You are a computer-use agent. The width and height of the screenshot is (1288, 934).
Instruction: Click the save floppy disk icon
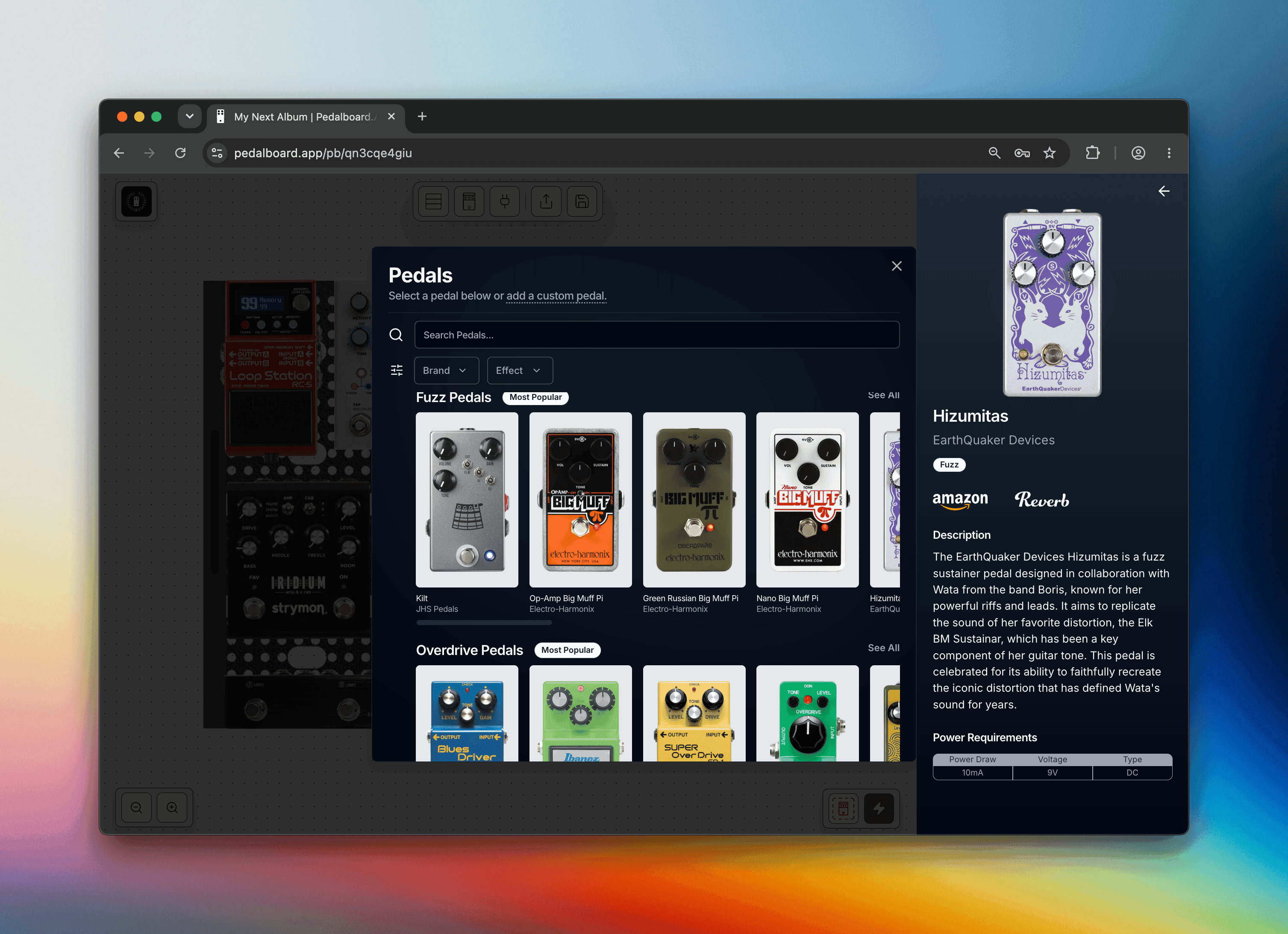(x=582, y=202)
